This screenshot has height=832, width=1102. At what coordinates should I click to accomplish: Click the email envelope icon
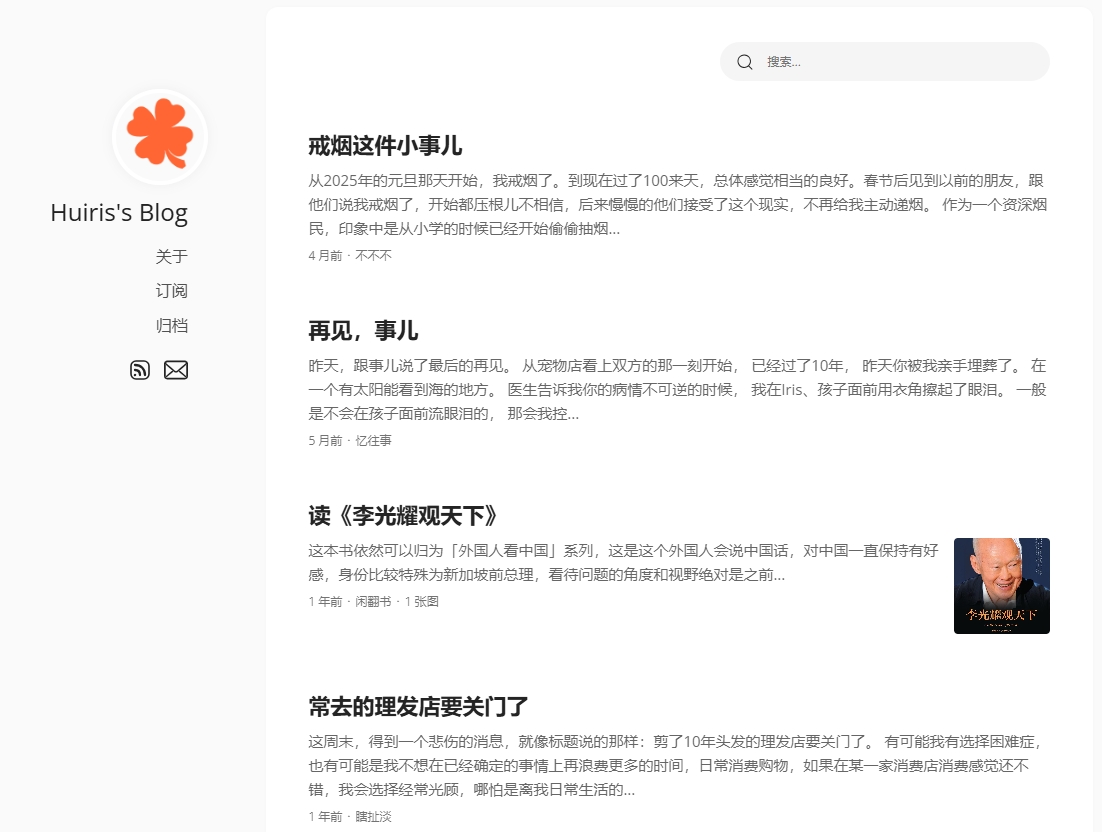coord(176,370)
